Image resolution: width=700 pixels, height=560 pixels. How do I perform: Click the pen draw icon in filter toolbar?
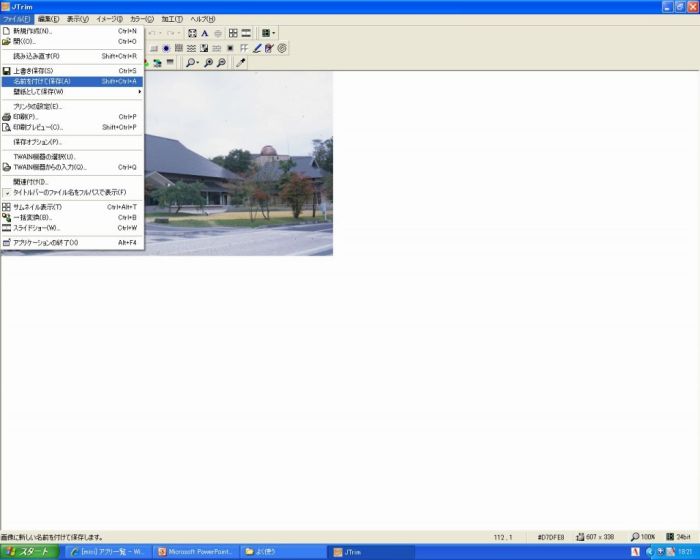tap(257, 48)
